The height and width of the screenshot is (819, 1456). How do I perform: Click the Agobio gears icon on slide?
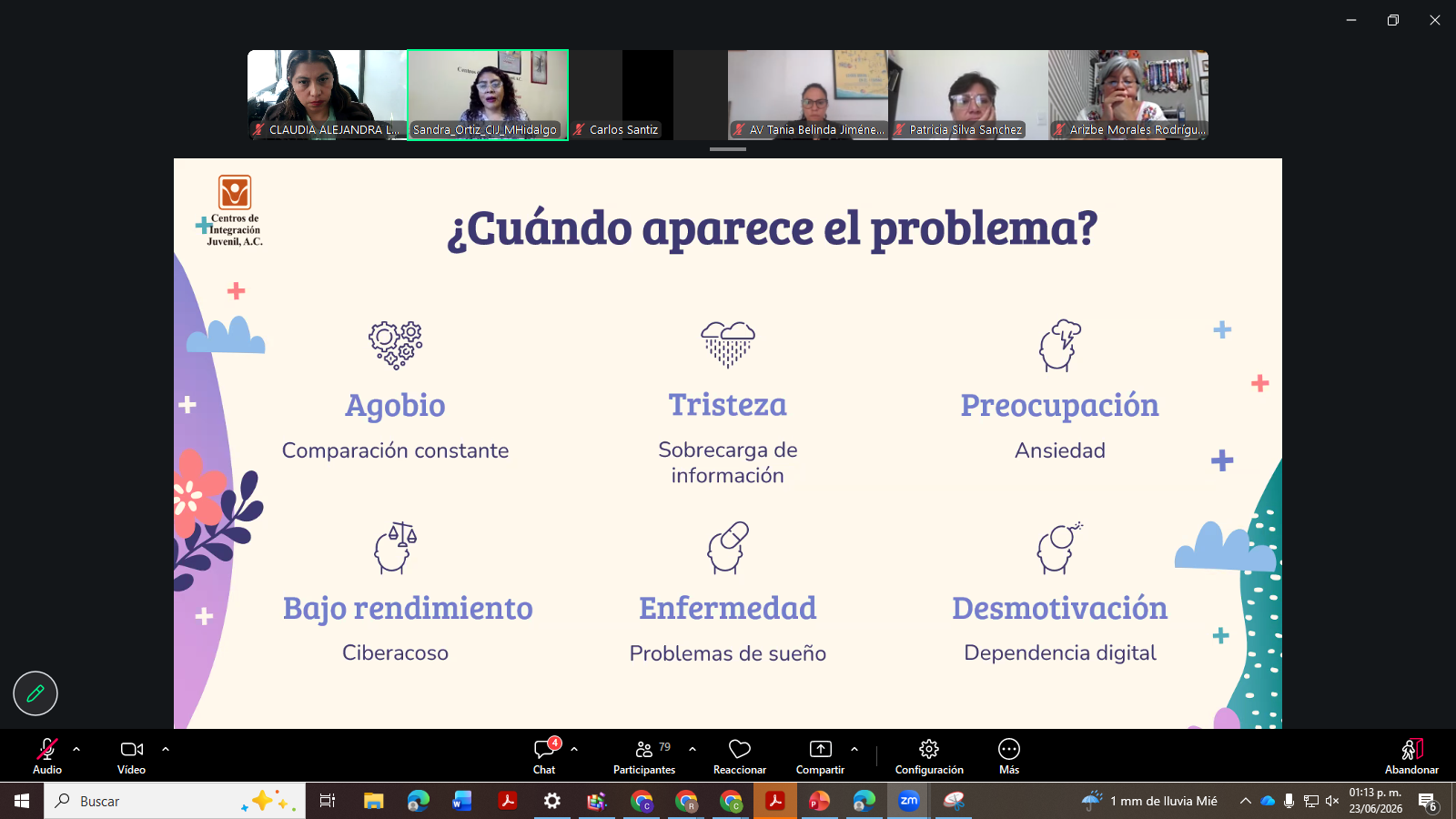click(396, 345)
